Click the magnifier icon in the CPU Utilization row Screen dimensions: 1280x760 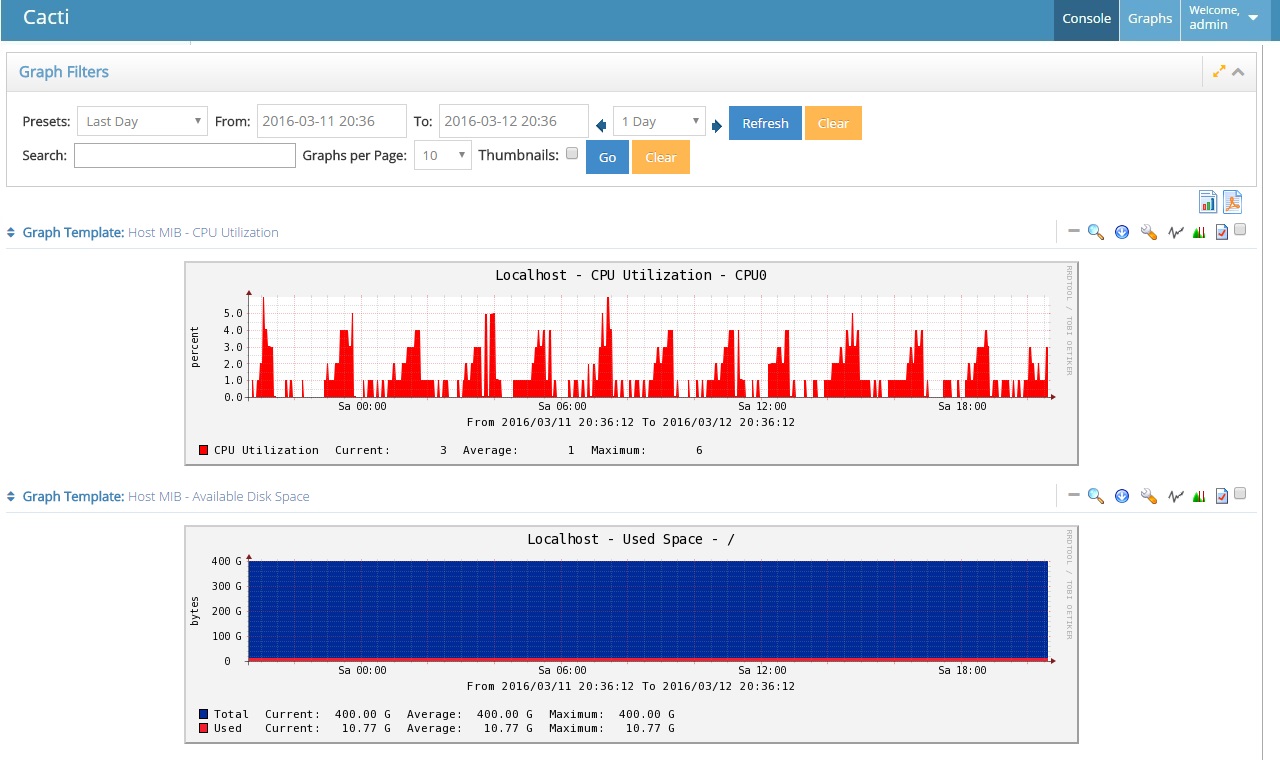click(1096, 232)
